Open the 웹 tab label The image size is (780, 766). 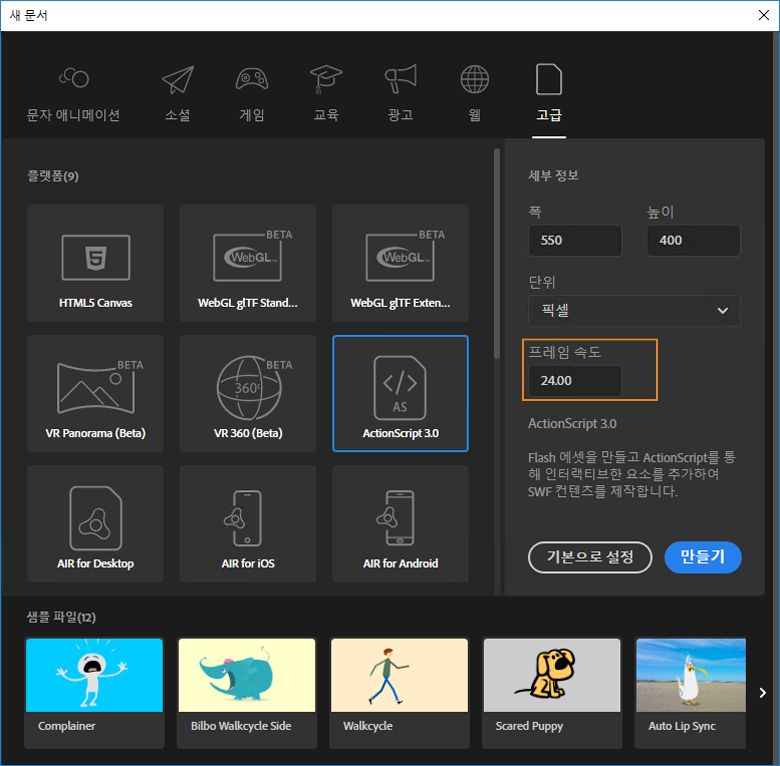tap(475, 115)
